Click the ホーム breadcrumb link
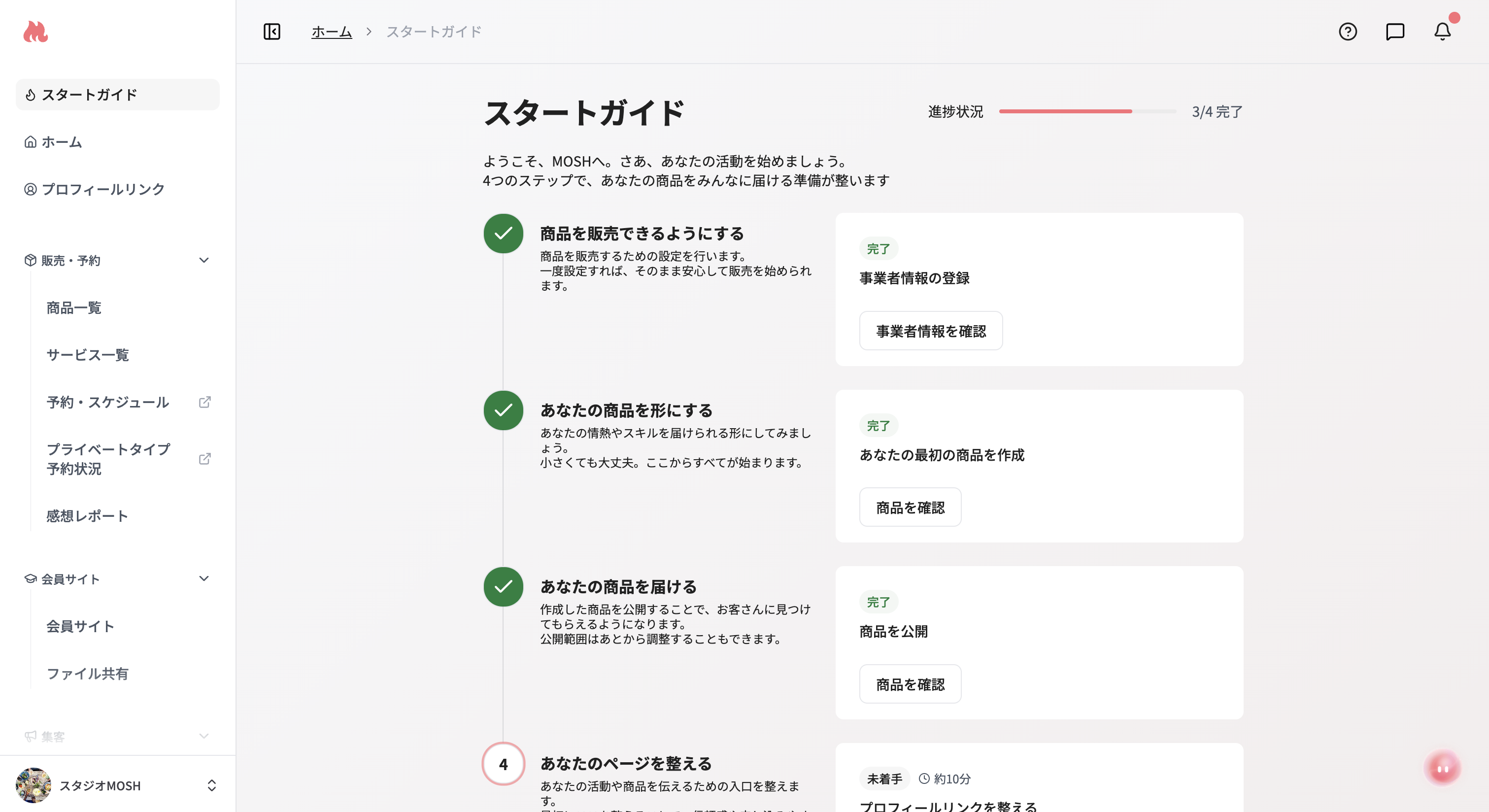Image resolution: width=1489 pixels, height=812 pixels. 331,32
